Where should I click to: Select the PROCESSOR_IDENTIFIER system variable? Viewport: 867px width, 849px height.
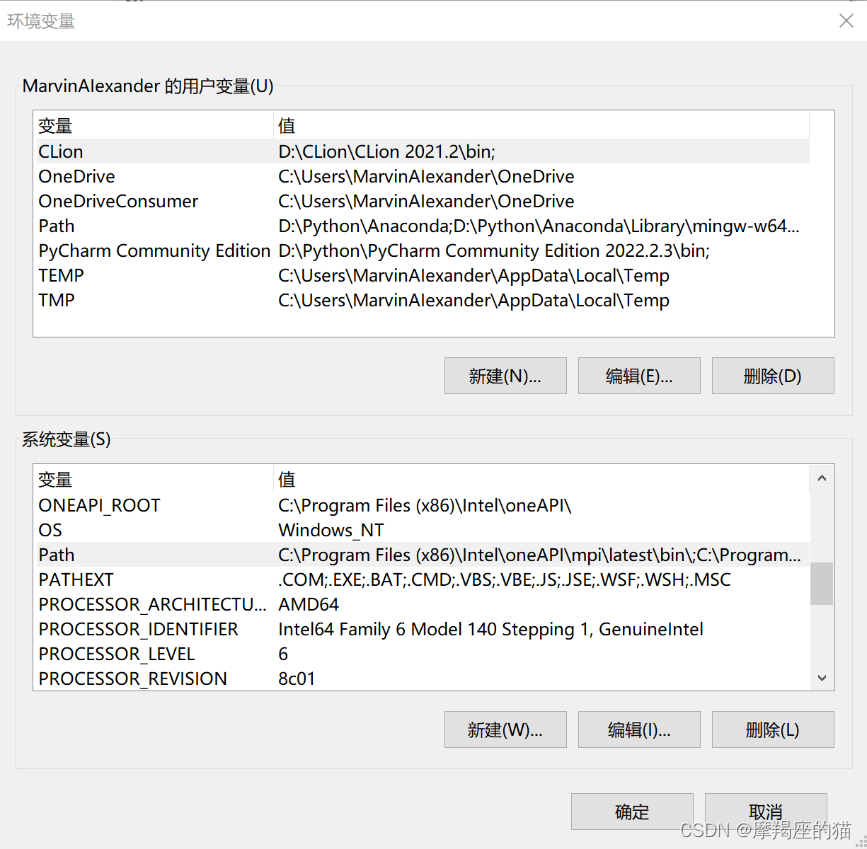150,629
